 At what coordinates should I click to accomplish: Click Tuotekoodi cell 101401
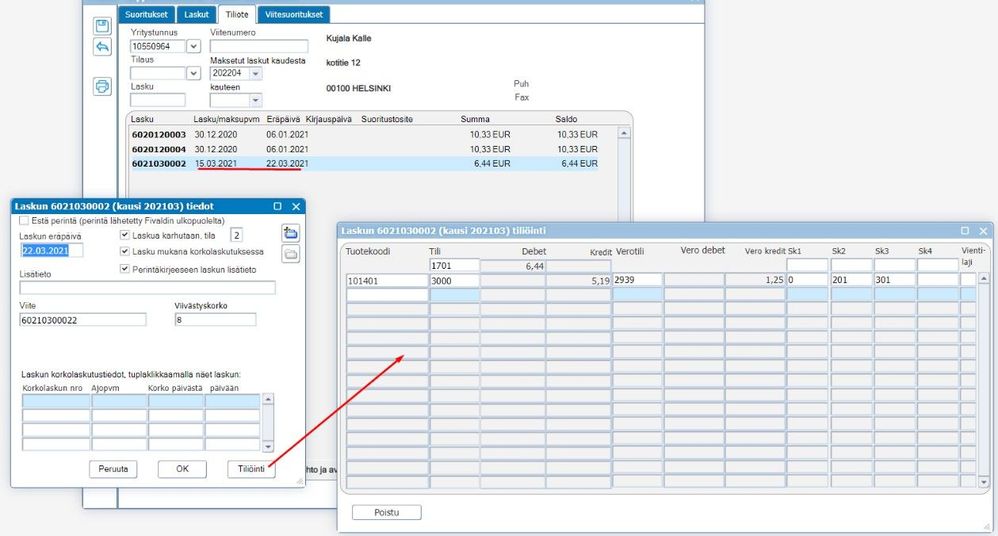coord(387,280)
